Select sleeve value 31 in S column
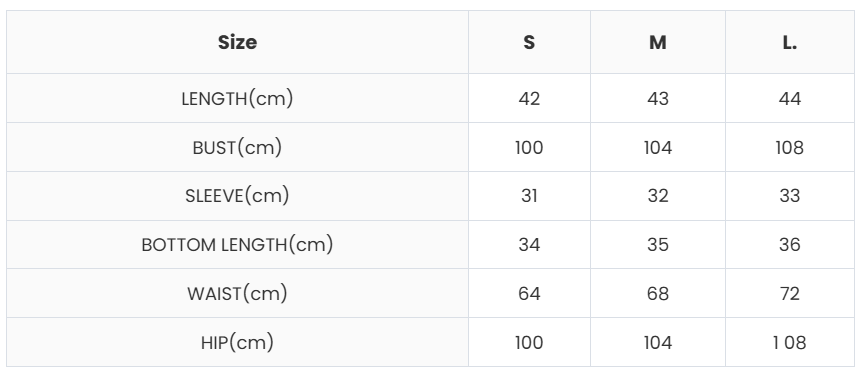The width and height of the screenshot is (862, 379). click(x=529, y=196)
